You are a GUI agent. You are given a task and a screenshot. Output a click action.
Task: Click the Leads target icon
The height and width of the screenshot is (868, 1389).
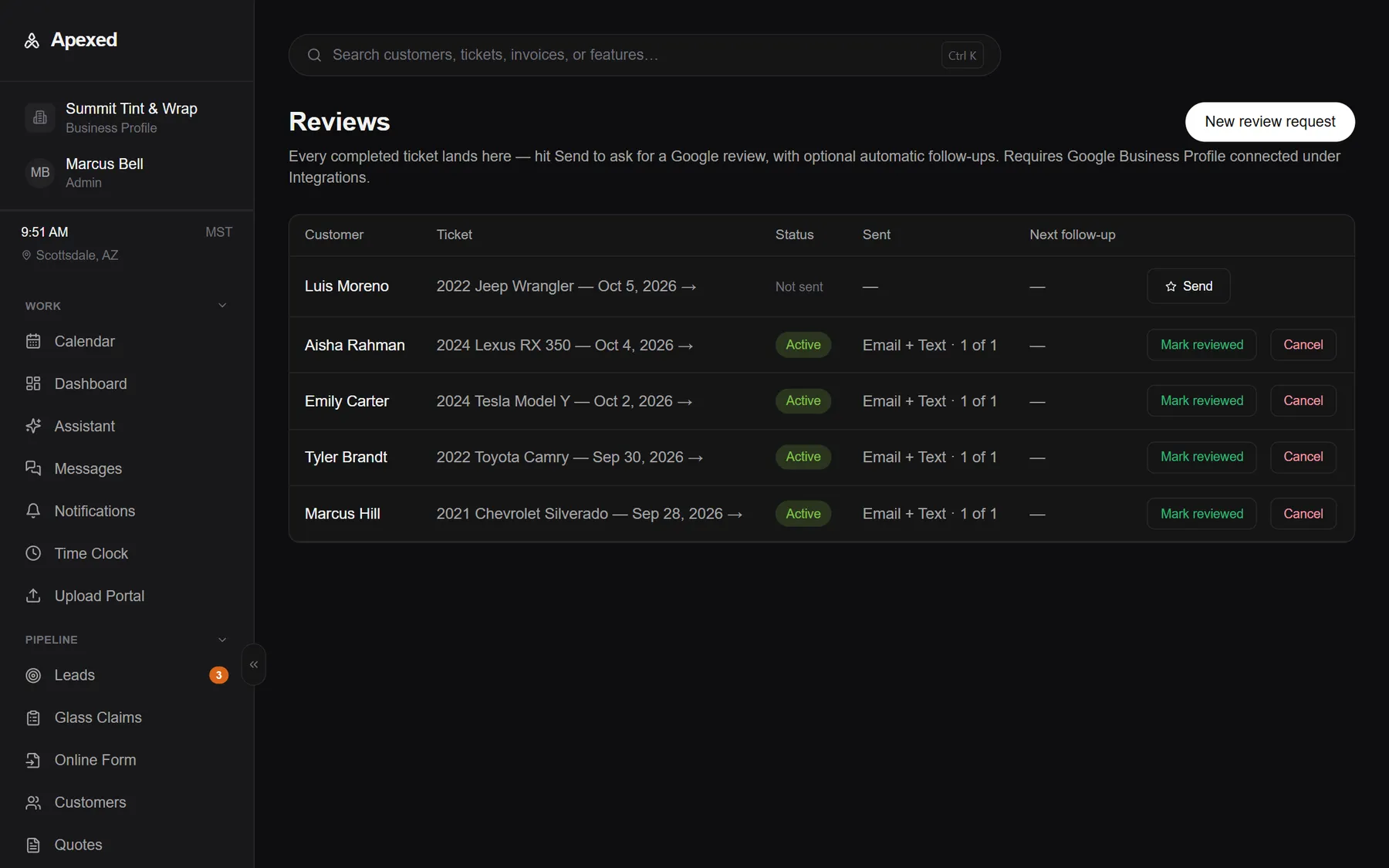[33, 675]
